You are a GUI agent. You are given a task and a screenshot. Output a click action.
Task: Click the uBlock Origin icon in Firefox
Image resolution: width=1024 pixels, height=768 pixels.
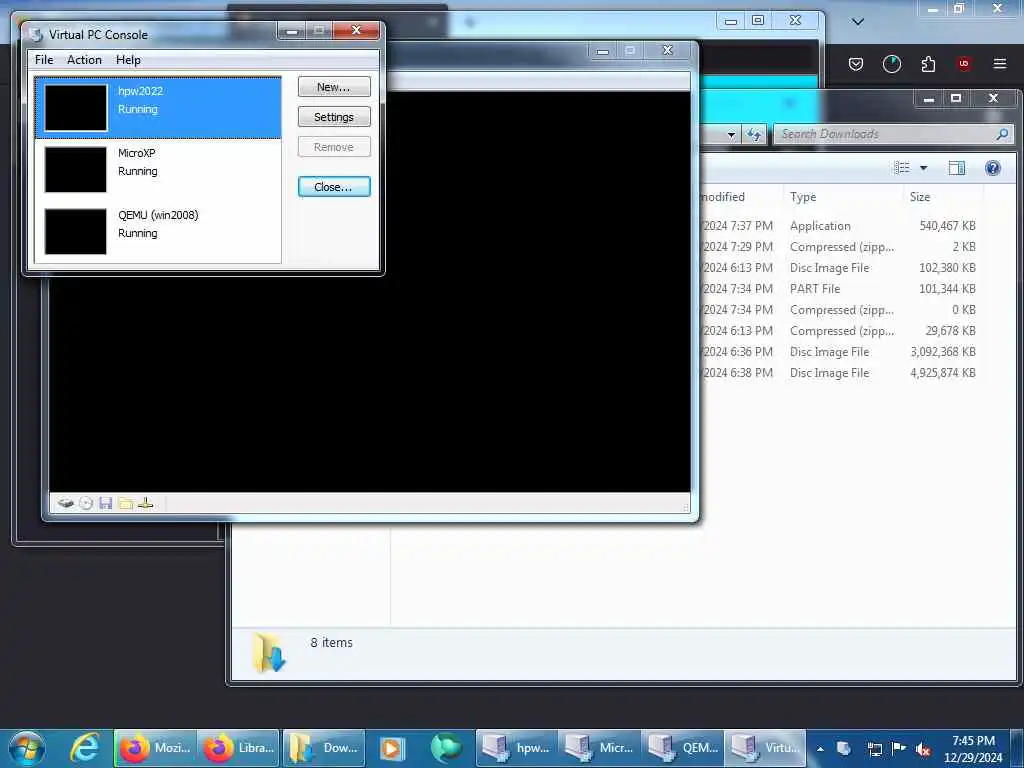(963, 63)
